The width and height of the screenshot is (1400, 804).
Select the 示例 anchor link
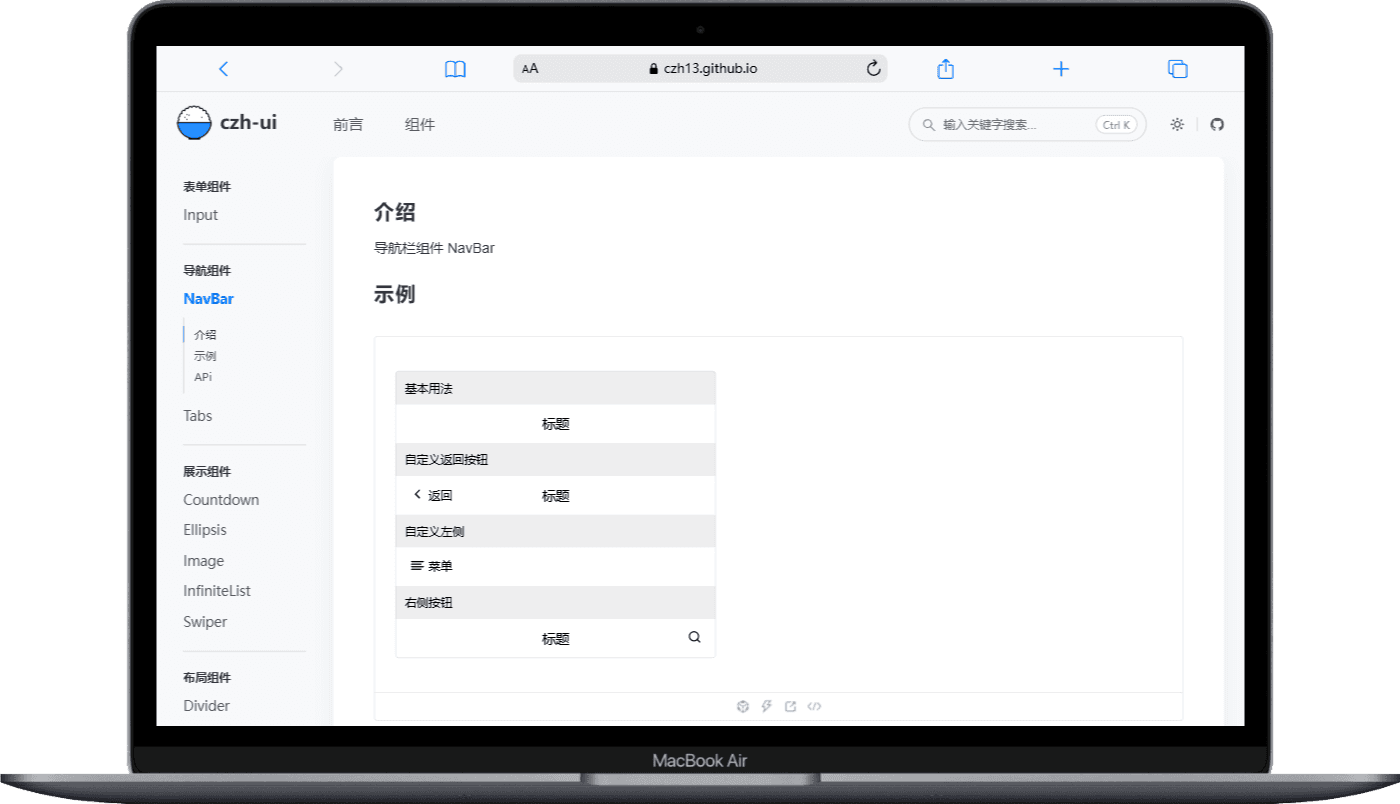[204, 355]
